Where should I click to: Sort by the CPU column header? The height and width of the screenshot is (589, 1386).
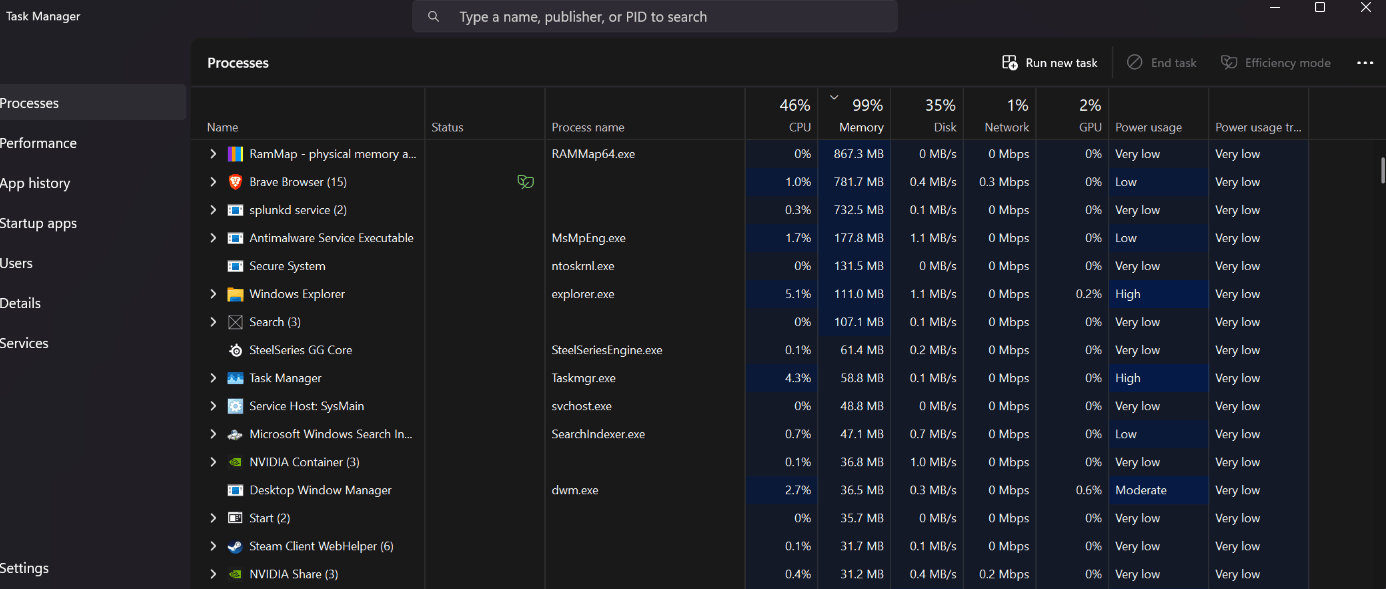[x=781, y=114]
